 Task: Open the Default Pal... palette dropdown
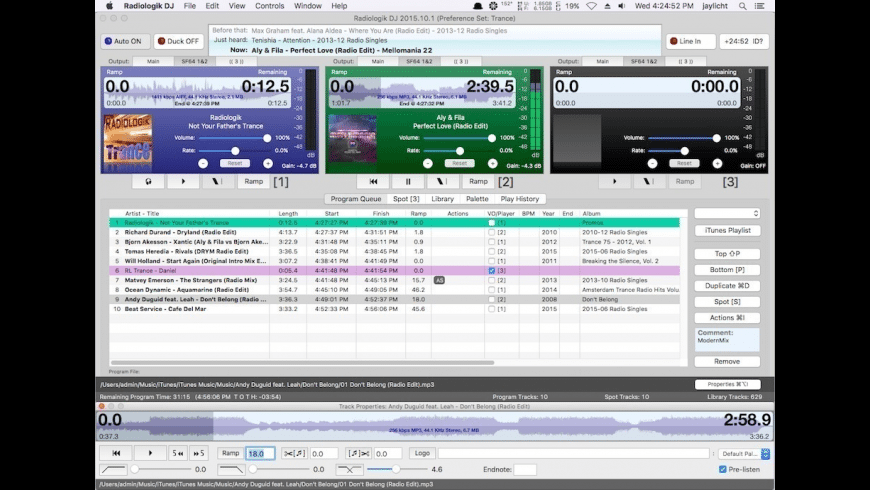[743, 454]
